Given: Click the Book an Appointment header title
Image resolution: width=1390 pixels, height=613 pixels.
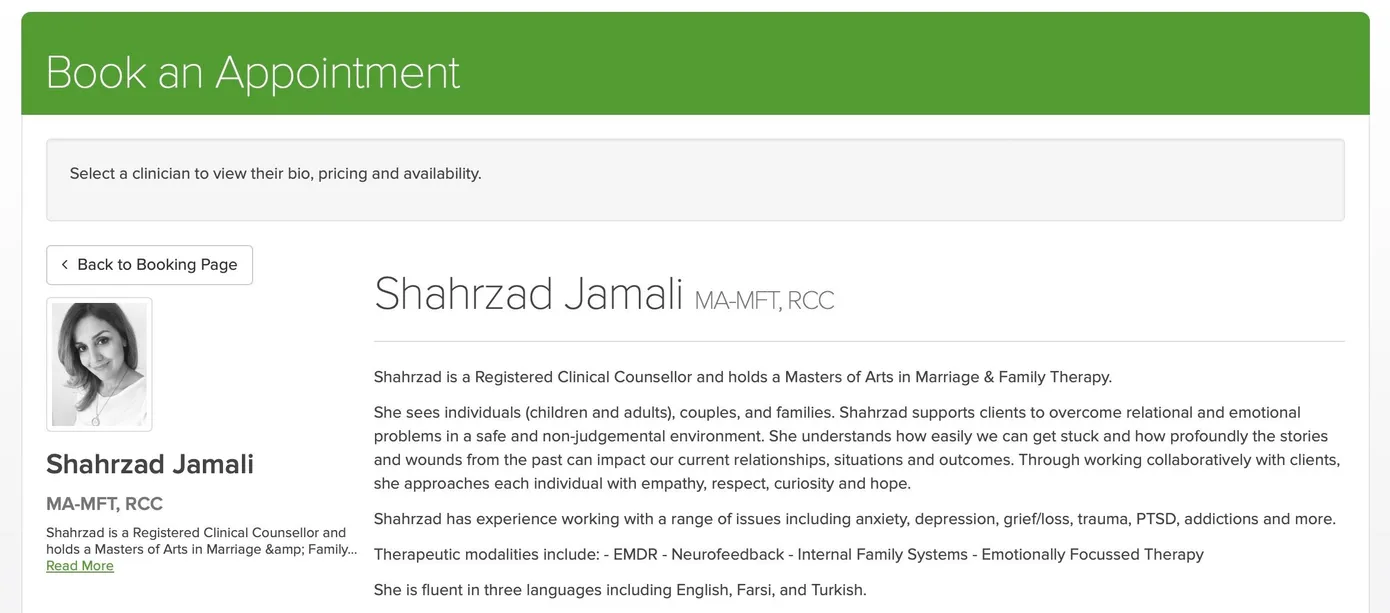Looking at the screenshot, I should [253, 73].
